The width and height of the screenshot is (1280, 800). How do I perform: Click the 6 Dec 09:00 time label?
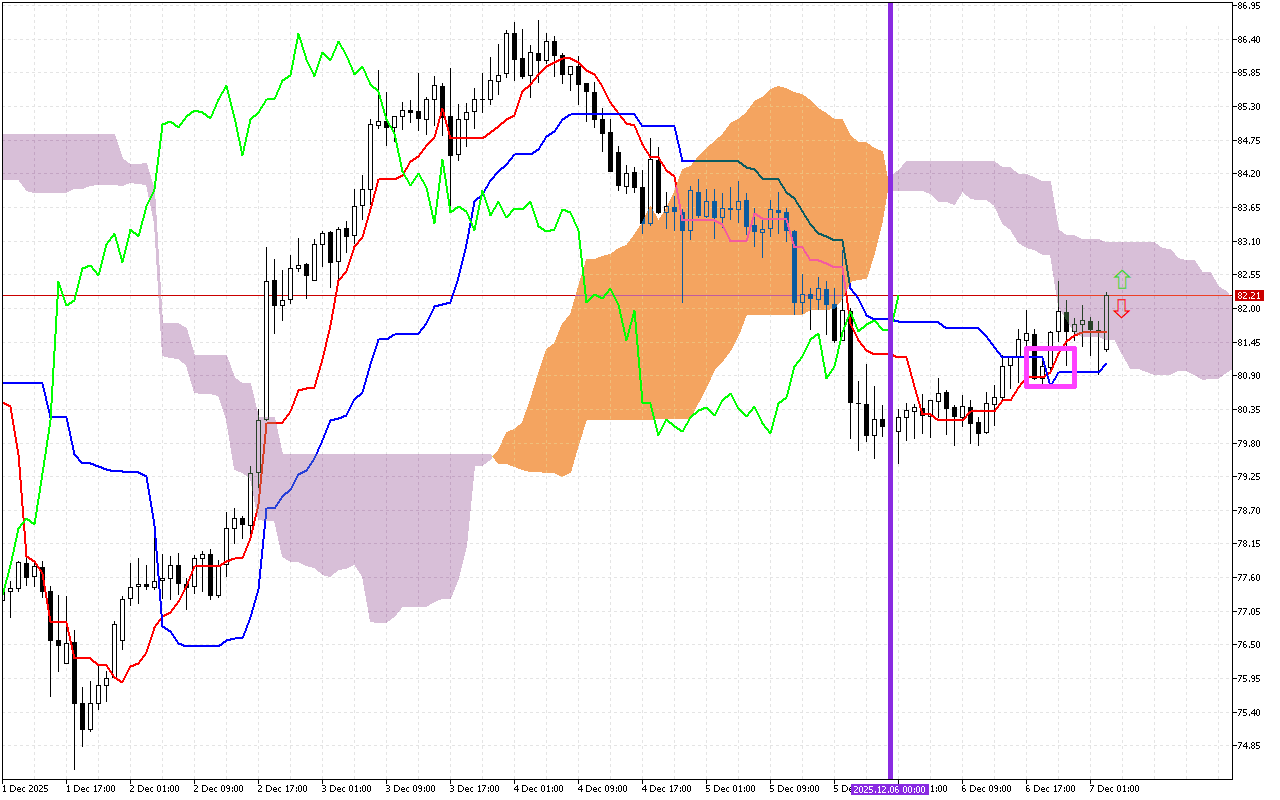[987, 789]
